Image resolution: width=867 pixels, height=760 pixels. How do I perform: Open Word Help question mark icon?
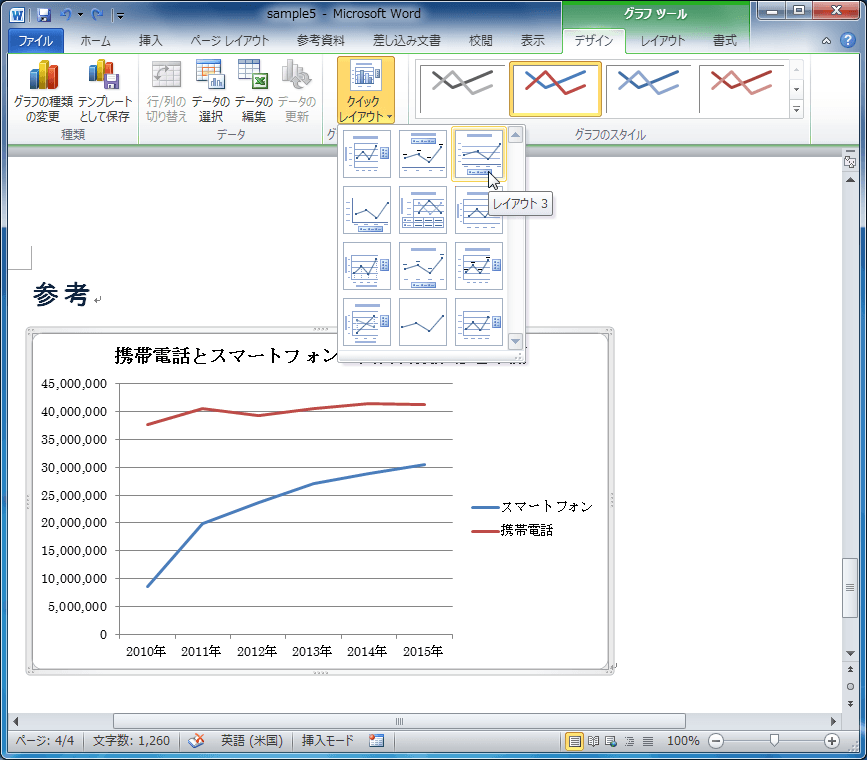point(848,40)
